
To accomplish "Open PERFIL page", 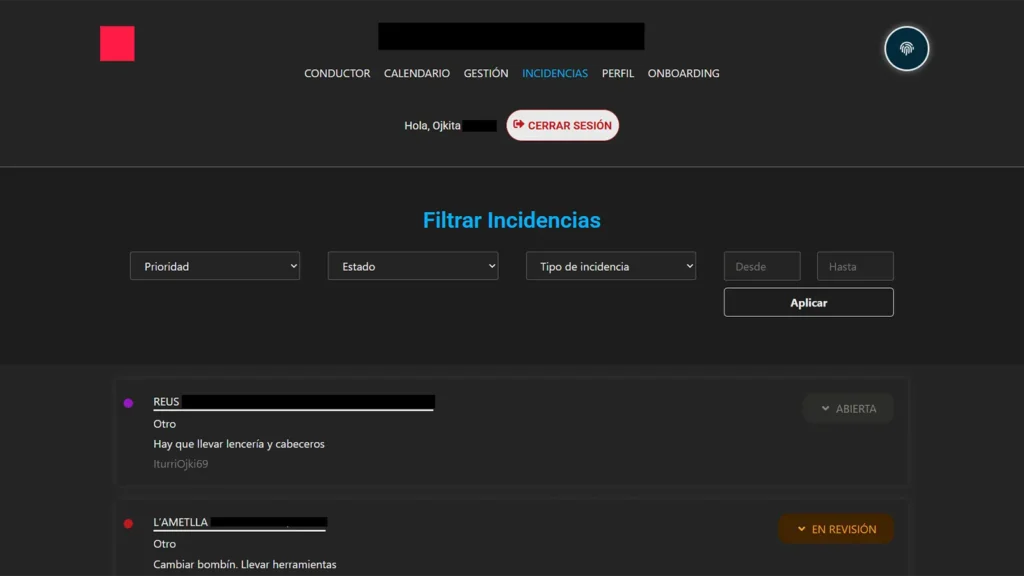I will tap(618, 73).
